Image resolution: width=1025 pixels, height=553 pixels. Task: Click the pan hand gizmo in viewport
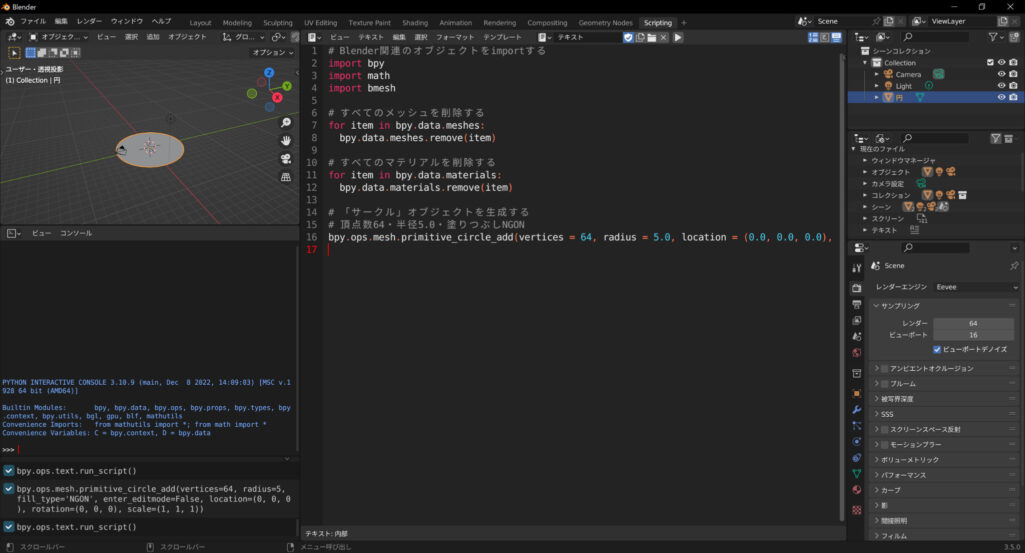click(x=286, y=141)
